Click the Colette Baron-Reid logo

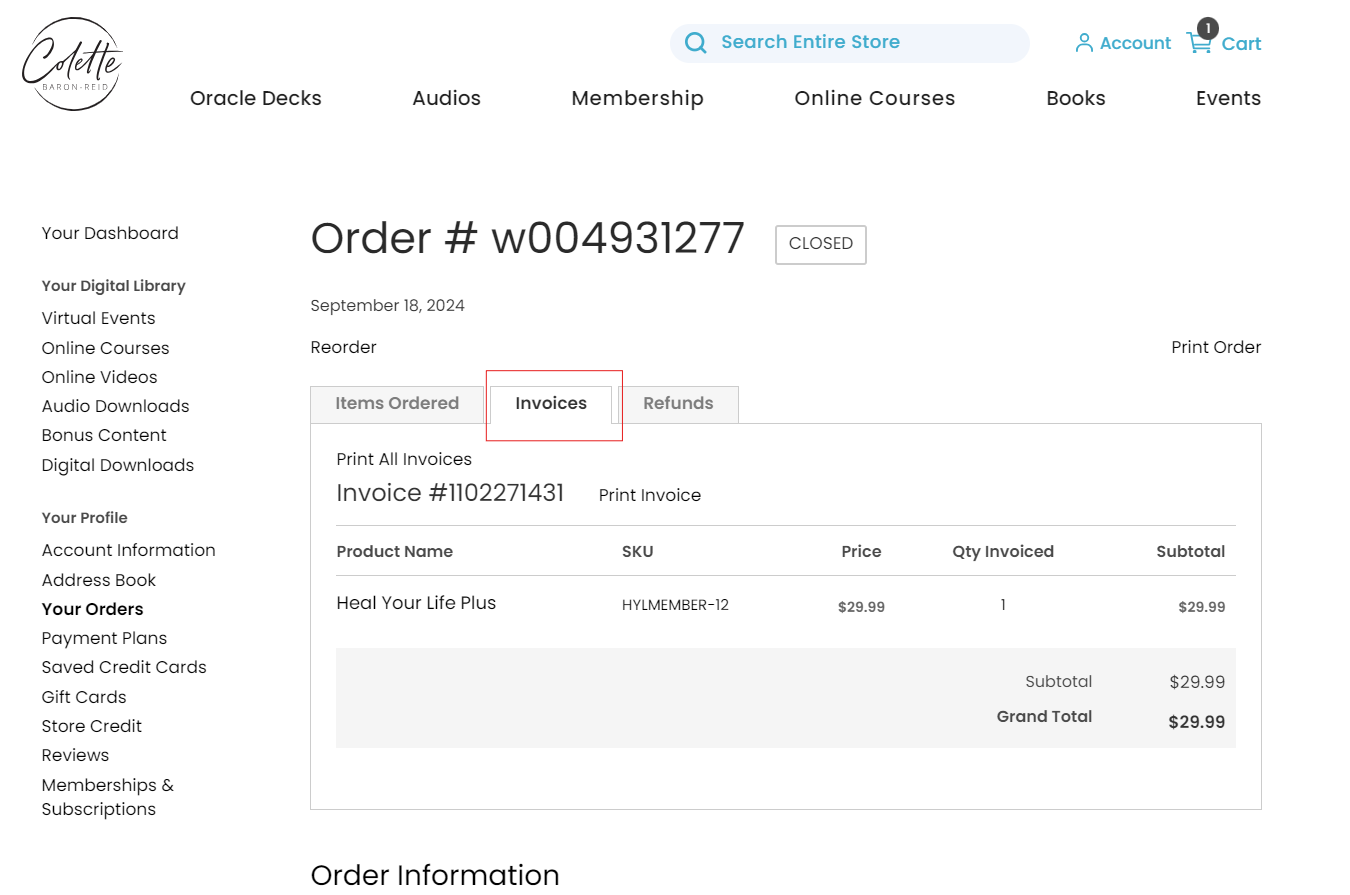72,64
